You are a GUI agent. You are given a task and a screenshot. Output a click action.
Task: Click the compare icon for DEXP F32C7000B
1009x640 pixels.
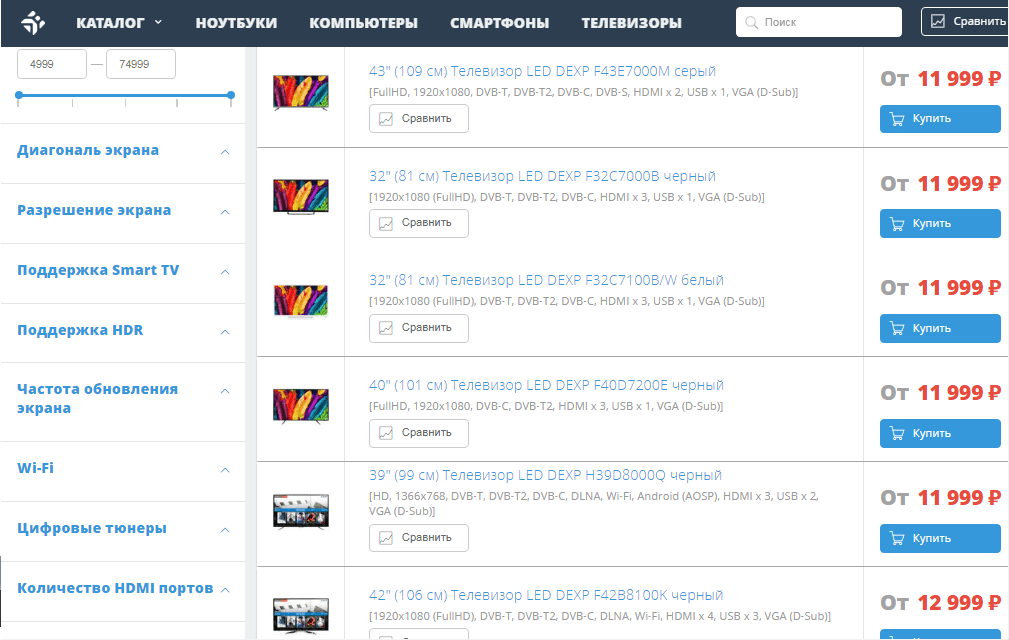point(387,223)
